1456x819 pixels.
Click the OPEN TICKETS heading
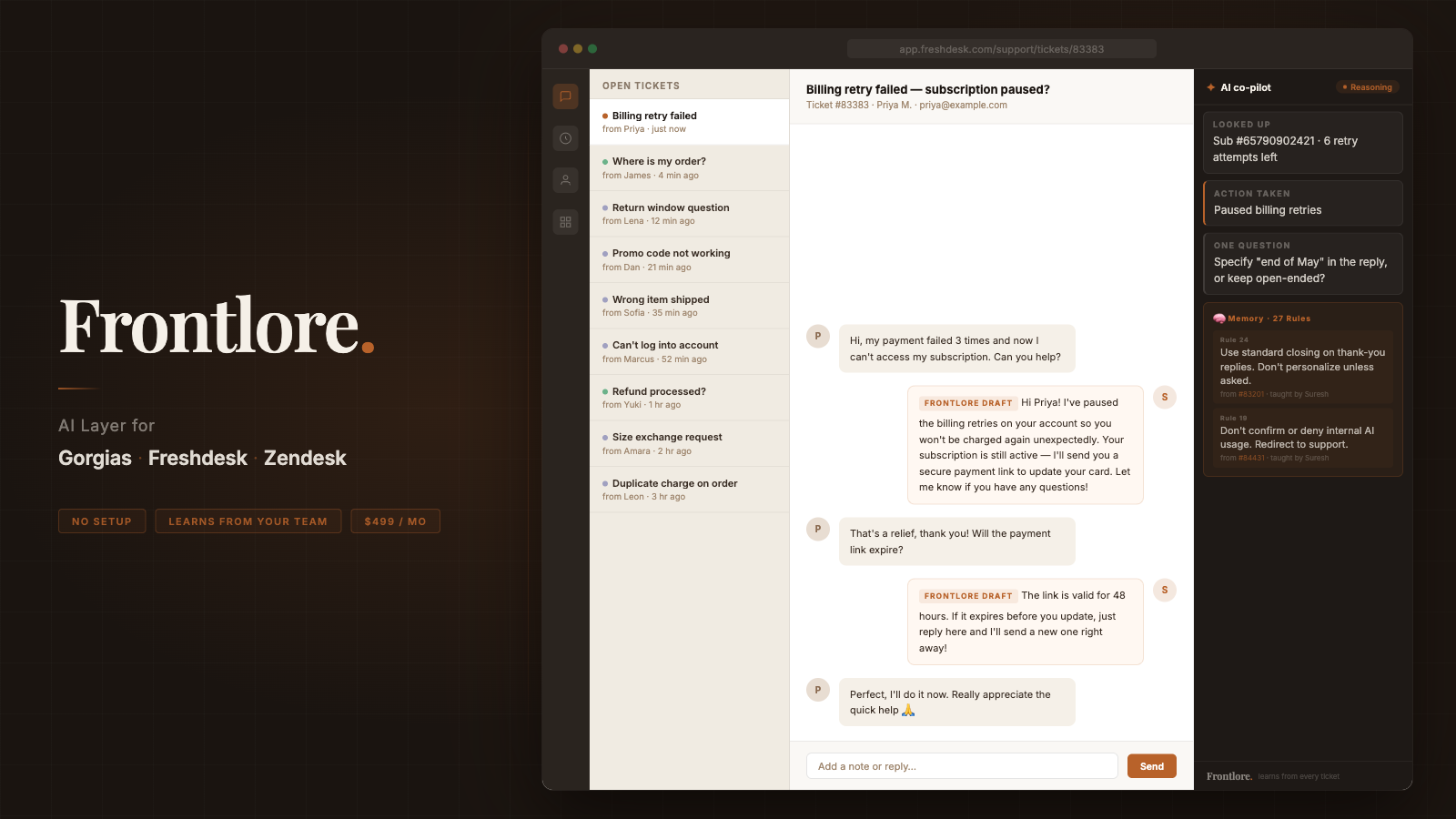[641, 86]
